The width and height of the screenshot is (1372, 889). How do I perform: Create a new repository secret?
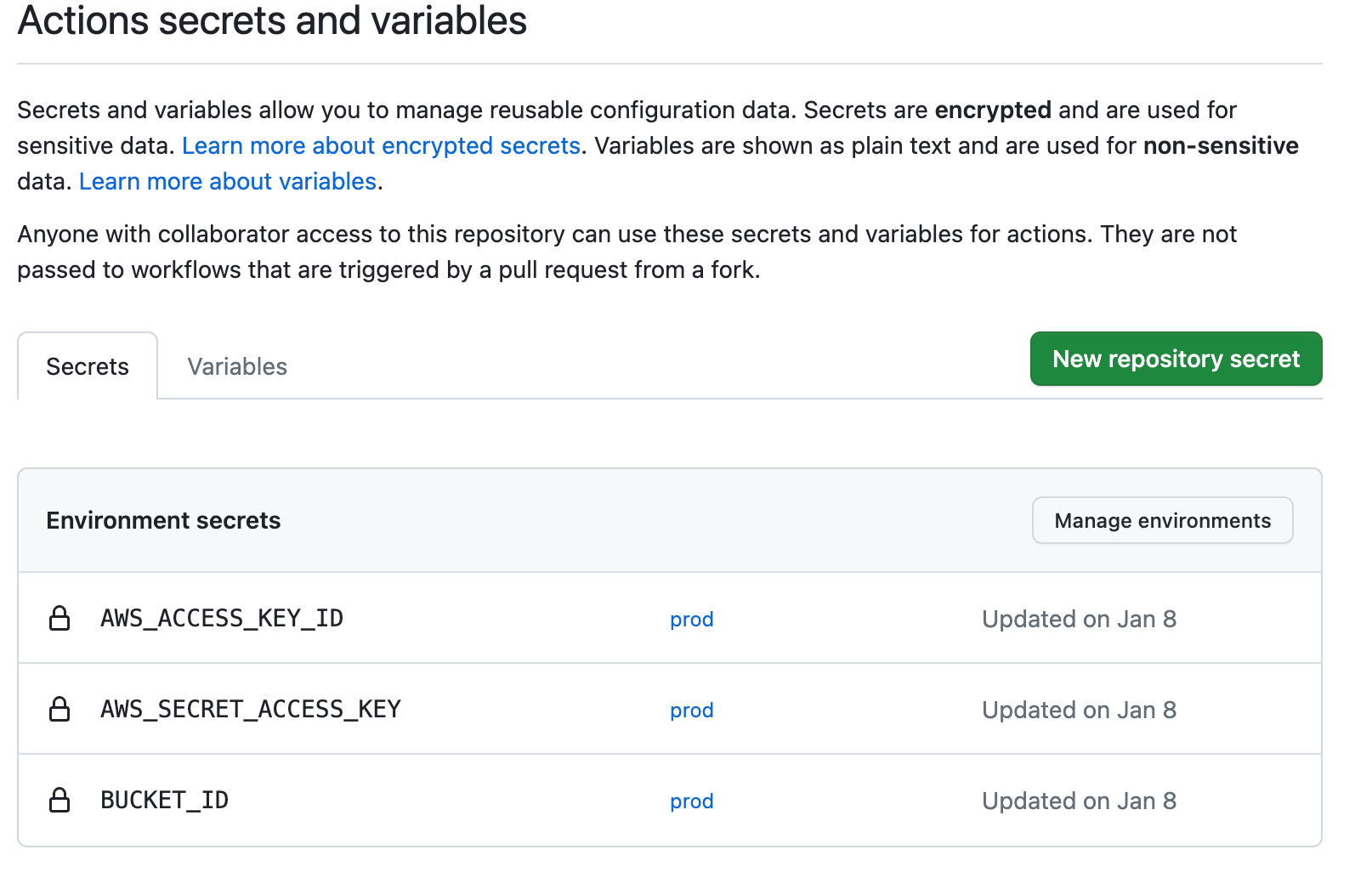(x=1176, y=359)
